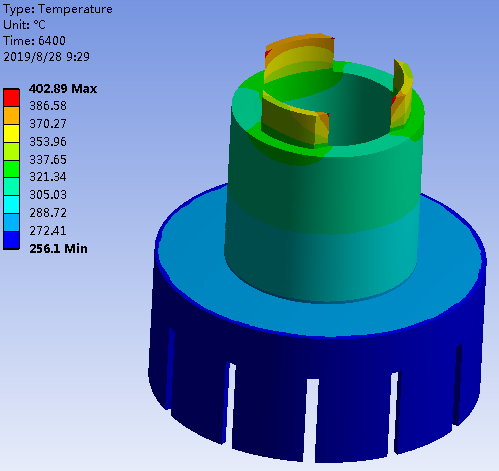The width and height of the screenshot is (499, 471).
Task: Click the yellow-green legend color band
Action: (11, 151)
